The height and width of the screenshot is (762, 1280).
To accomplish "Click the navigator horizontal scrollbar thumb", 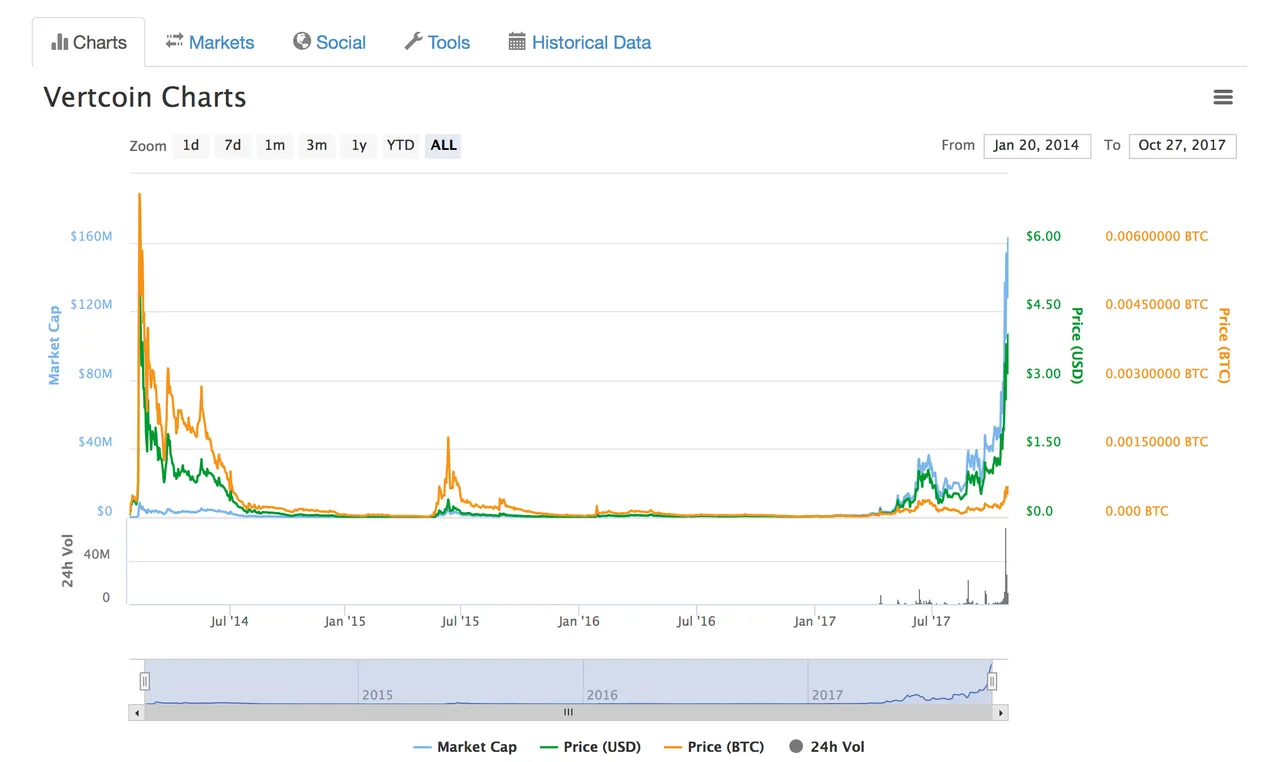I will point(568,713).
